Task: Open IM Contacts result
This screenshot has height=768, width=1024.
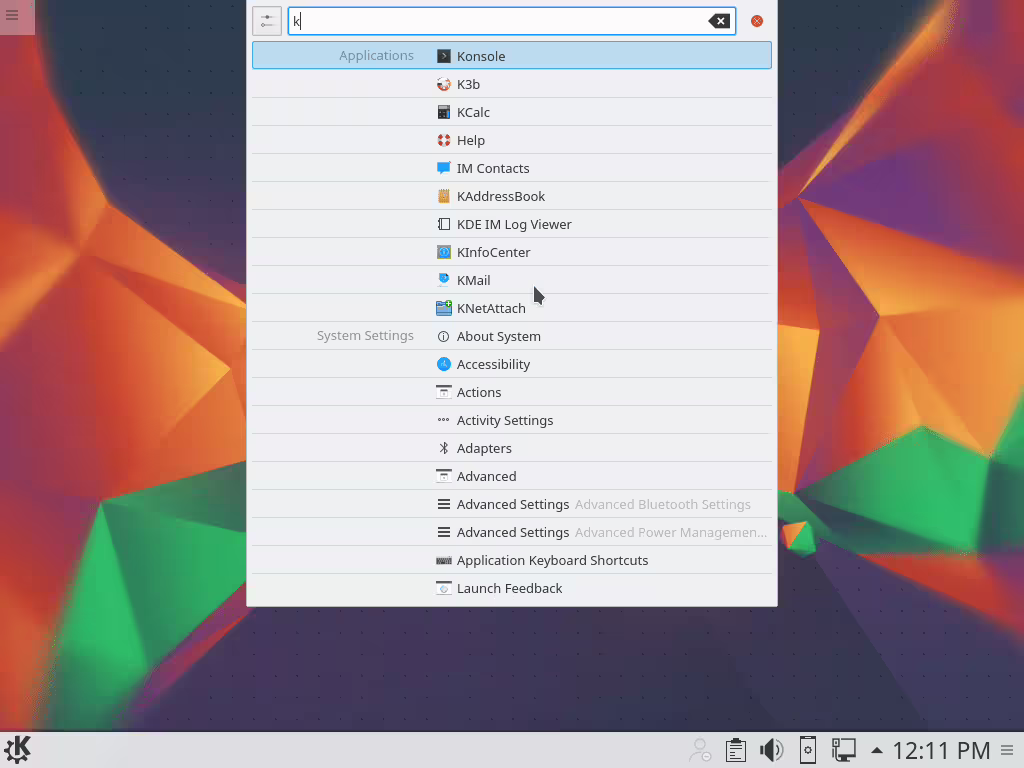Action: pyautogui.click(x=512, y=168)
